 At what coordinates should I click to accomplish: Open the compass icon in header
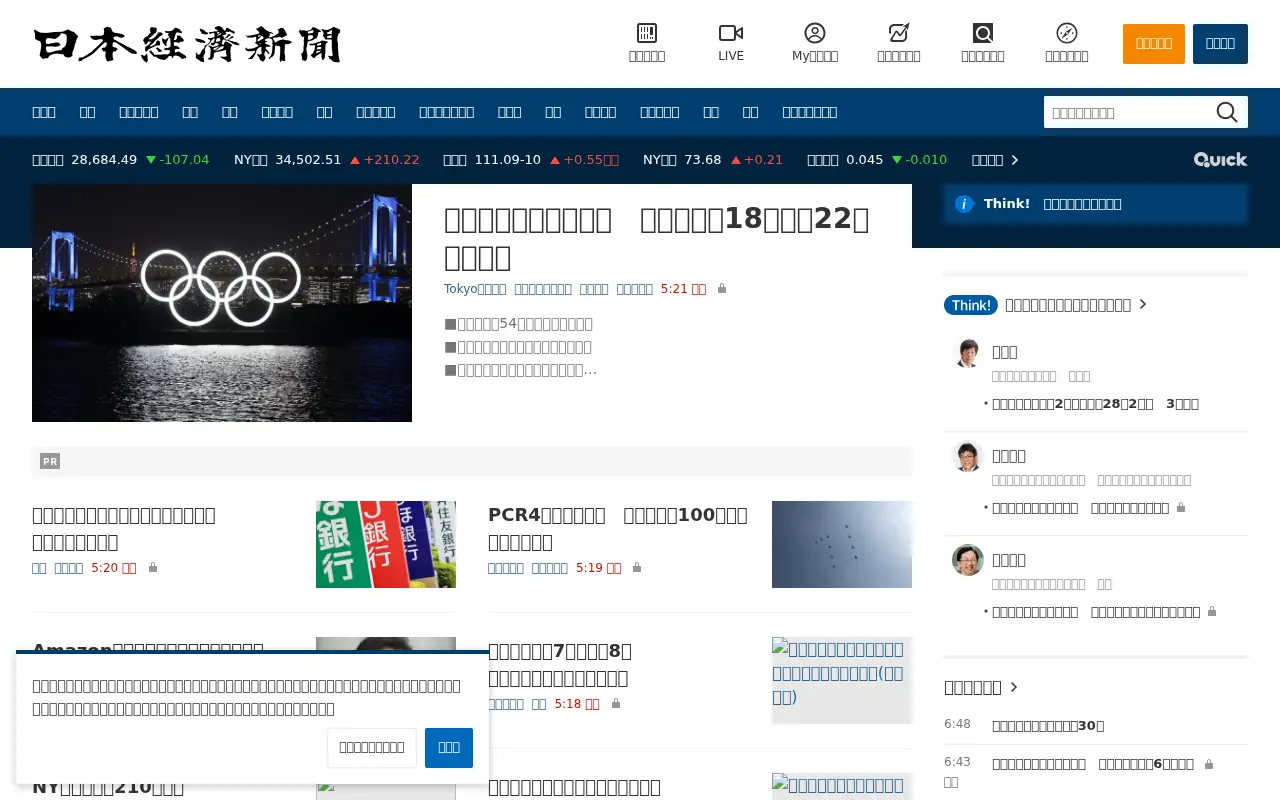(x=1067, y=33)
